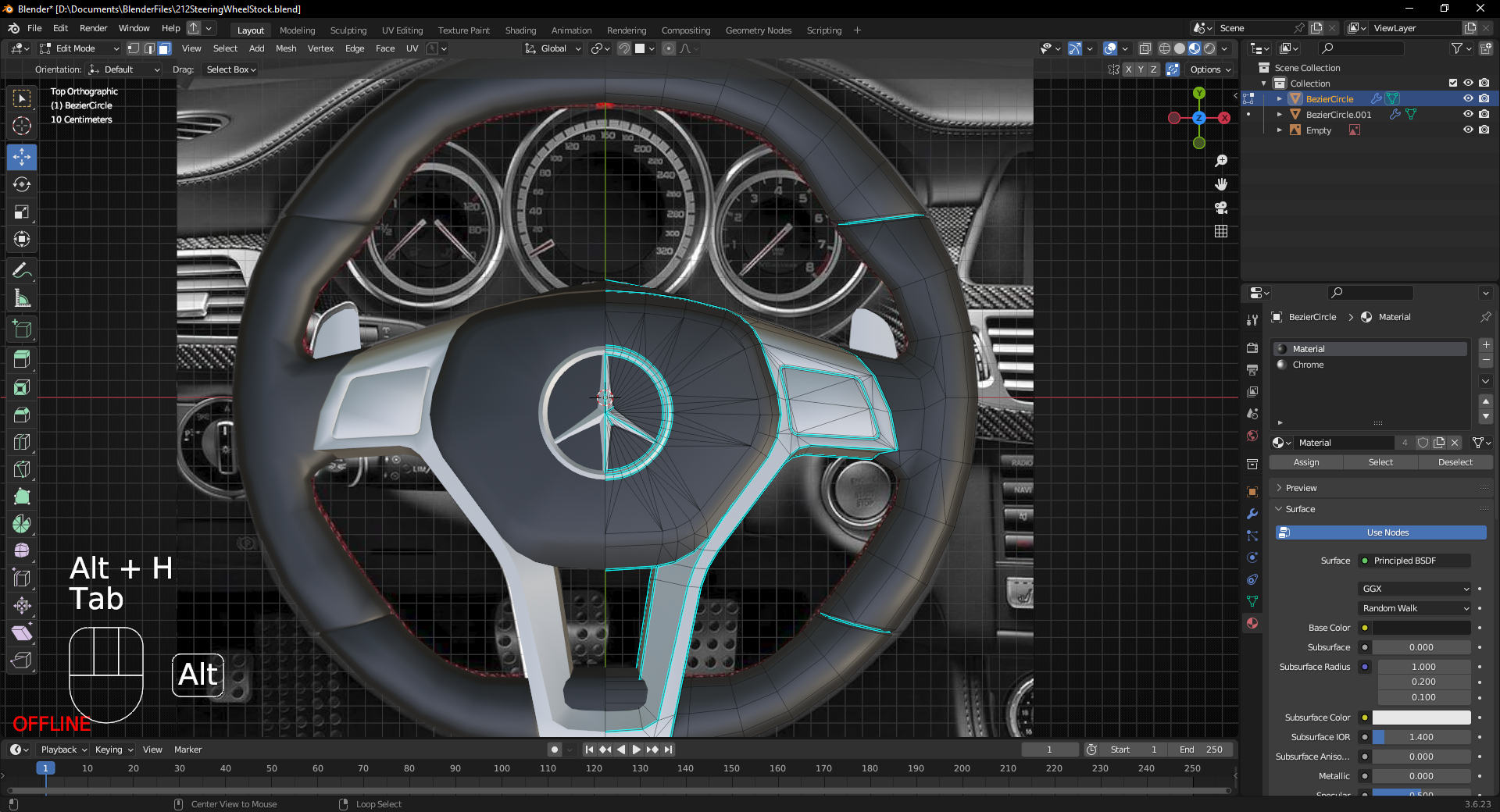Choose the Measure tool

[x=22, y=298]
